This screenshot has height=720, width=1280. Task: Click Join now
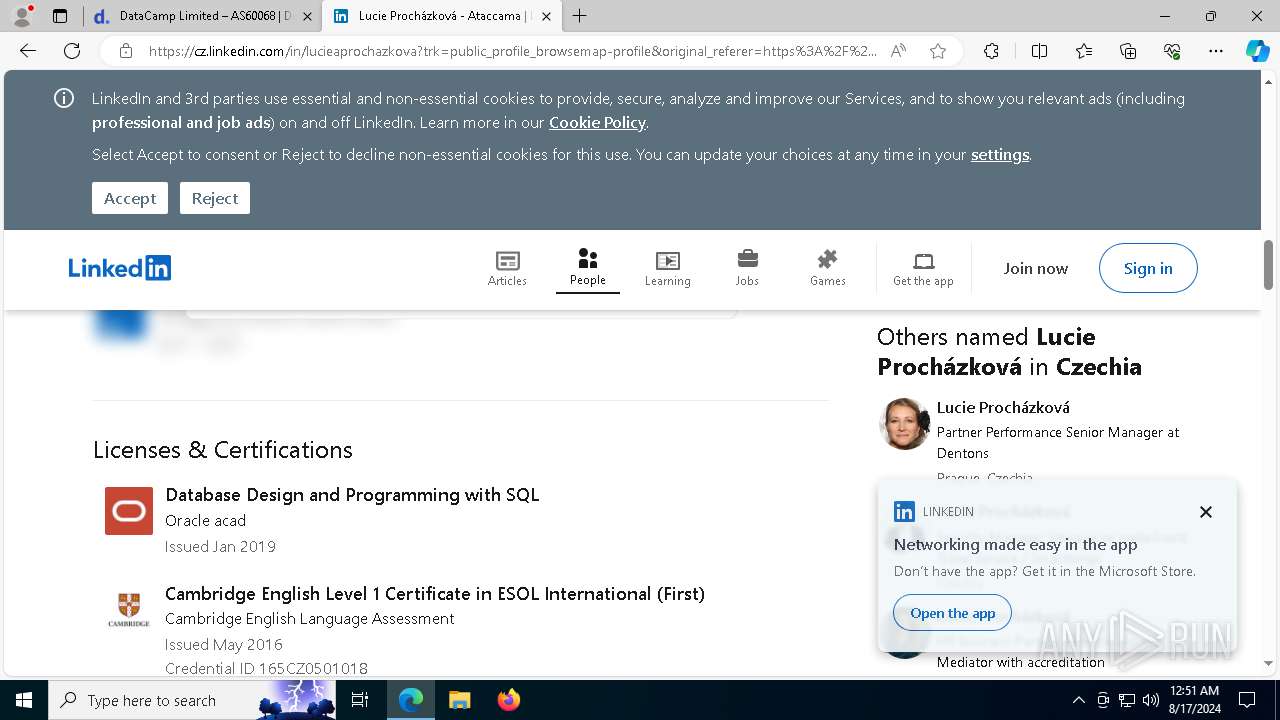pyautogui.click(x=1036, y=268)
